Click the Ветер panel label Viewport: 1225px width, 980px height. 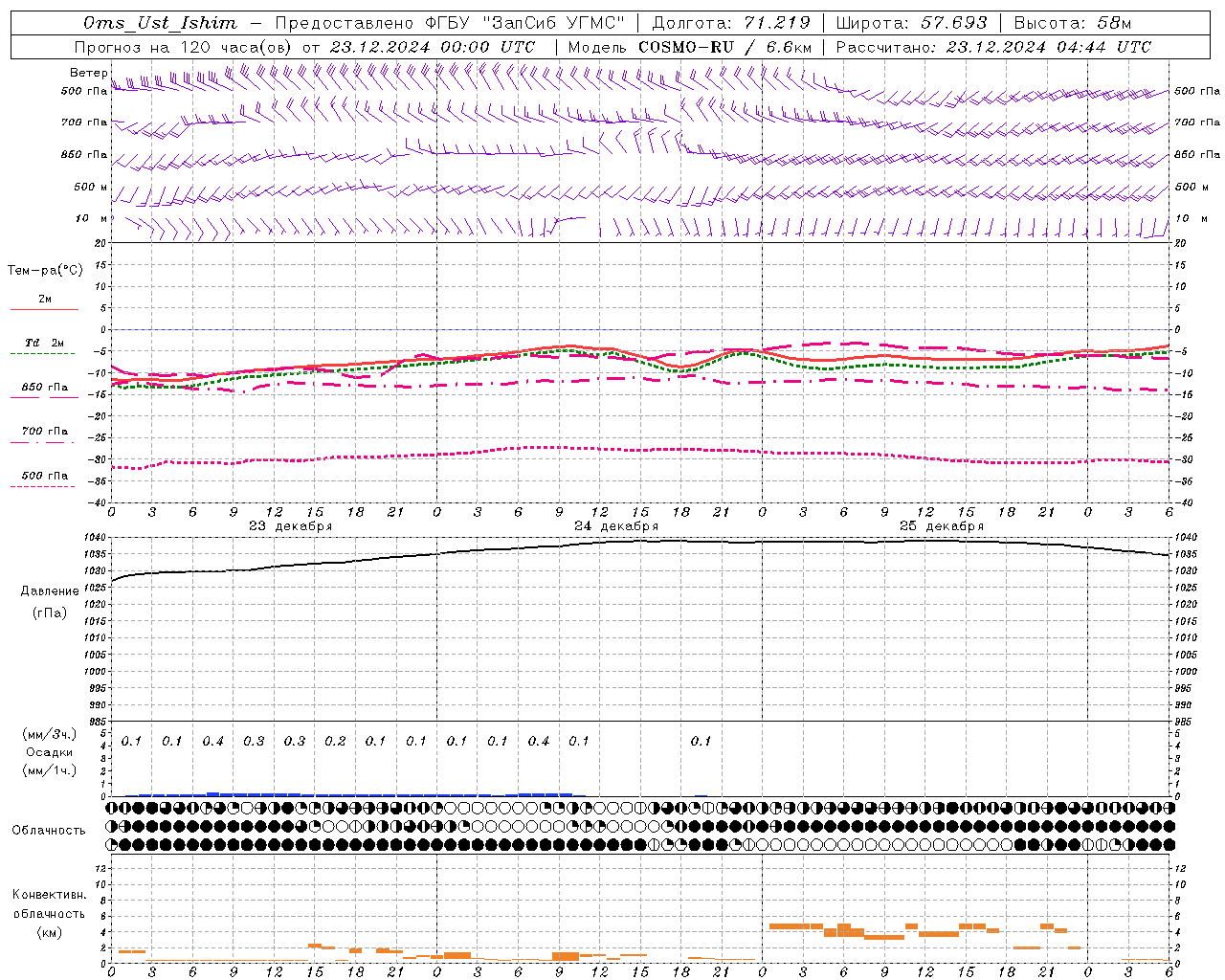88,73
